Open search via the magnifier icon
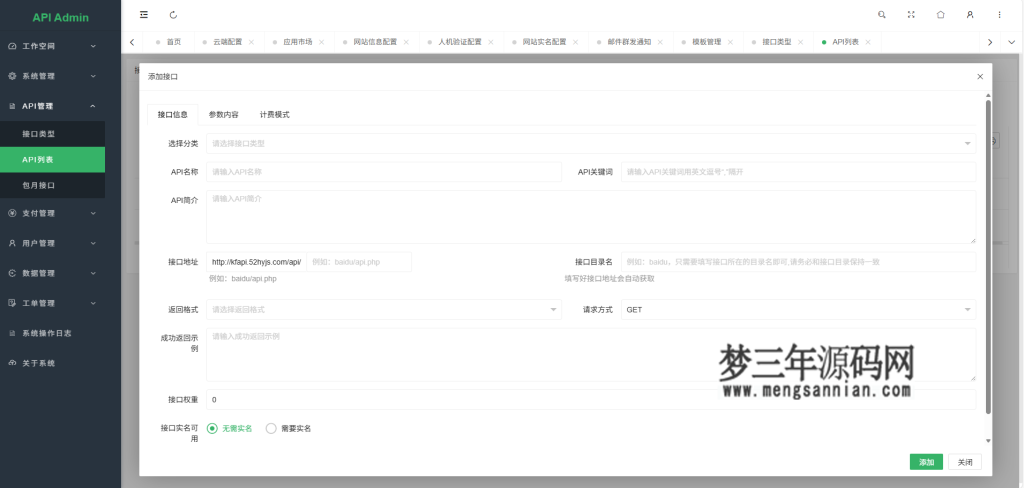This screenshot has width=1024, height=488. (x=882, y=14)
